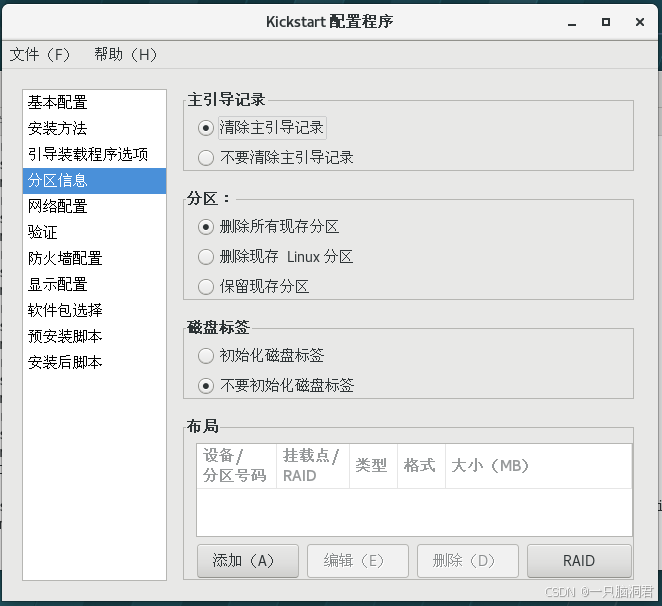
Task: Open 防火墙配置 section
Action: pyautogui.click(x=95, y=258)
